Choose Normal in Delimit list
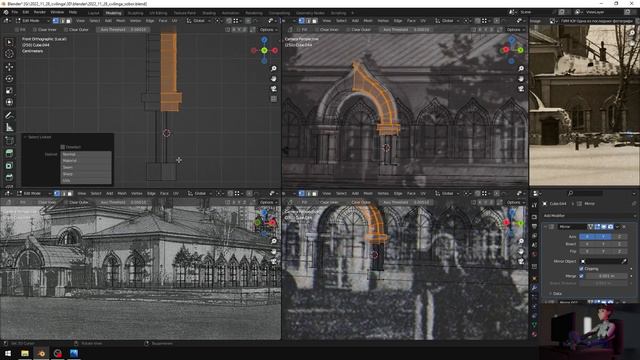This screenshot has height=360, width=640. coord(86,154)
